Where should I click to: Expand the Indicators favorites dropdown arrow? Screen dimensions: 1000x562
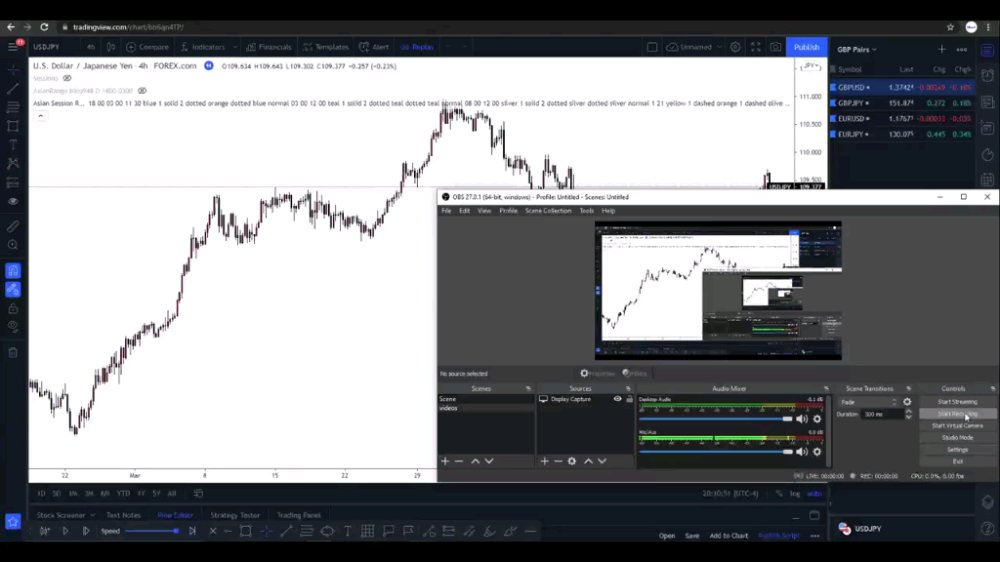[235, 47]
